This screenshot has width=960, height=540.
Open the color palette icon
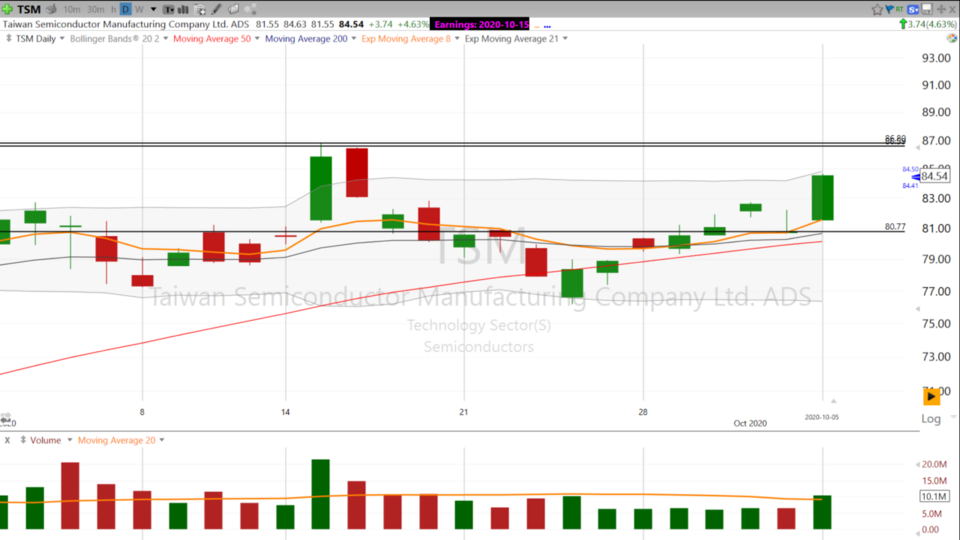click(951, 38)
